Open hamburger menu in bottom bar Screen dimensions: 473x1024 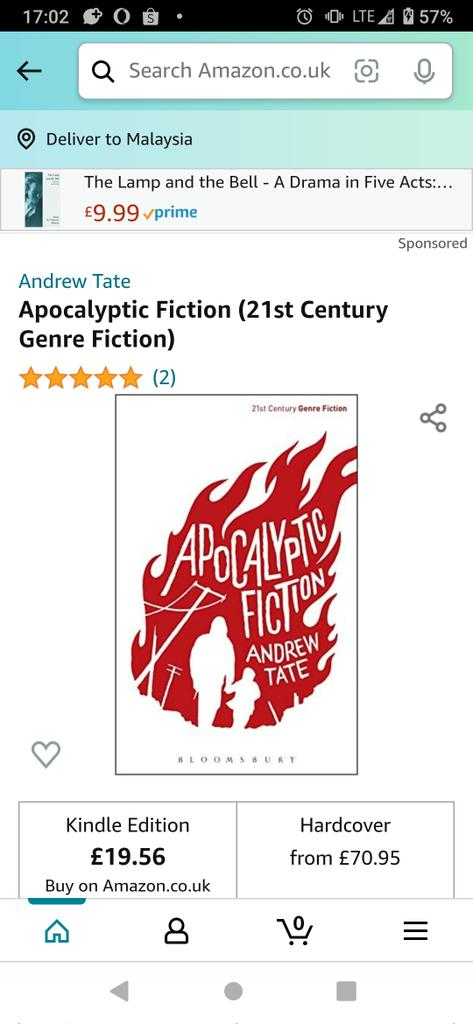click(x=416, y=931)
